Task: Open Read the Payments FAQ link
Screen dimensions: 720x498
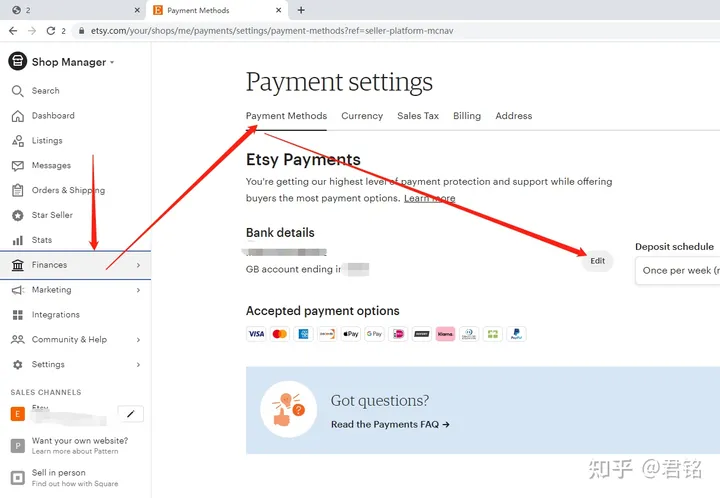Action: (390, 425)
